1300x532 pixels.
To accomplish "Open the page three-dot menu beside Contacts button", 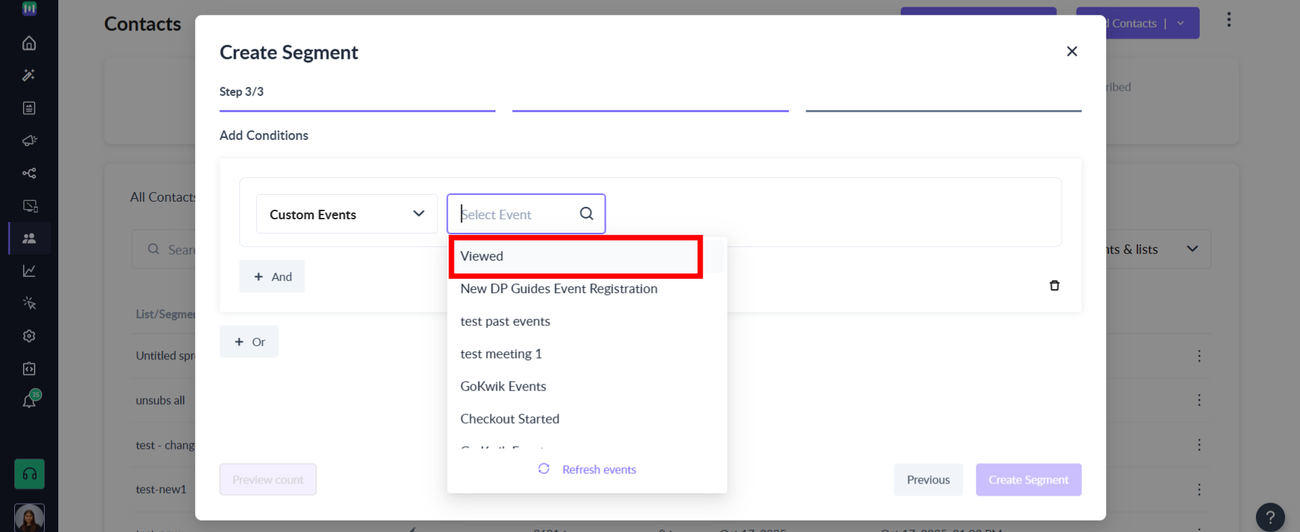I will click(1229, 20).
